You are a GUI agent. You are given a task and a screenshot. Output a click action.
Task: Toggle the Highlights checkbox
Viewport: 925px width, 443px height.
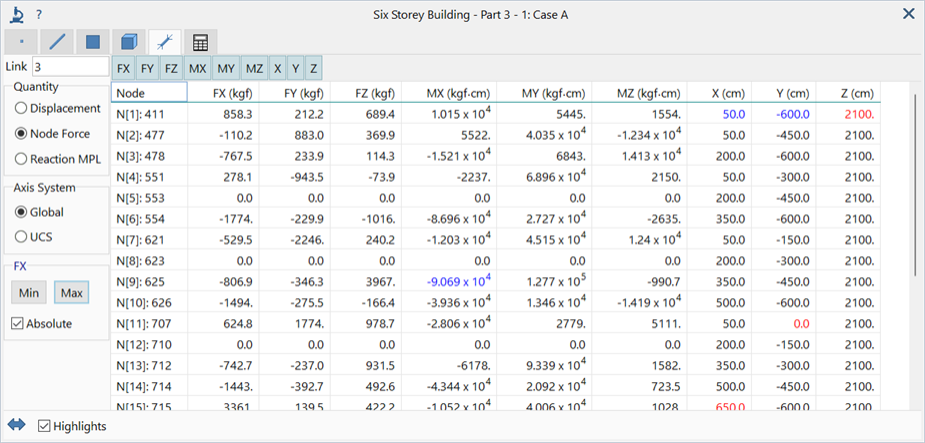pos(72,426)
